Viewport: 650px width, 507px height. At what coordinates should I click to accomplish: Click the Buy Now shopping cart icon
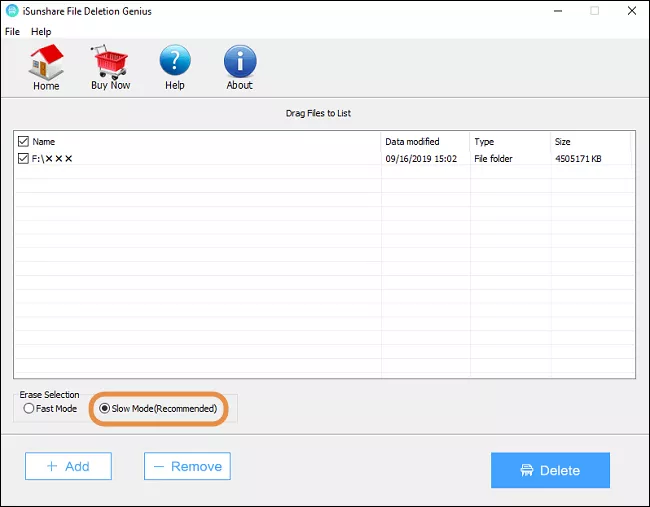[111, 63]
